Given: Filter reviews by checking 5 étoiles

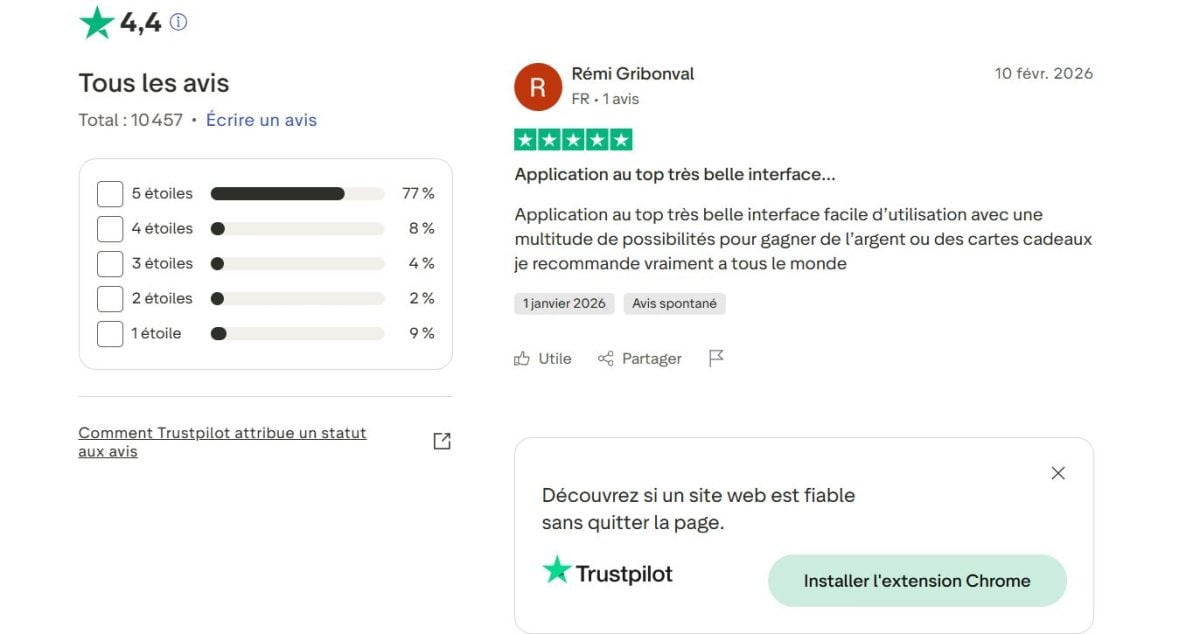Looking at the screenshot, I should pyautogui.click(x=110, y=193).
